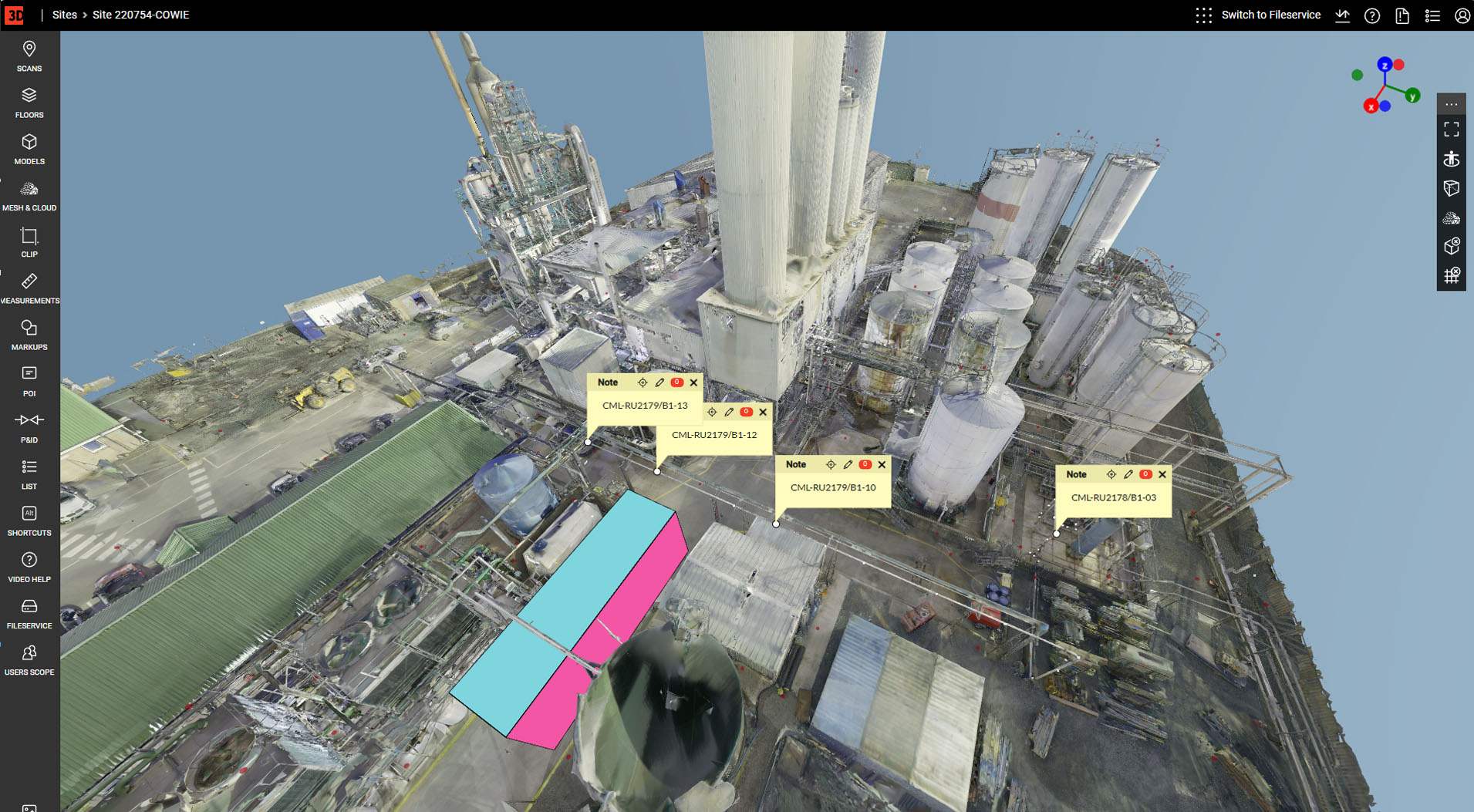
Task: Click the upload/export icon in header
Action: click(x=1342, y=15)
